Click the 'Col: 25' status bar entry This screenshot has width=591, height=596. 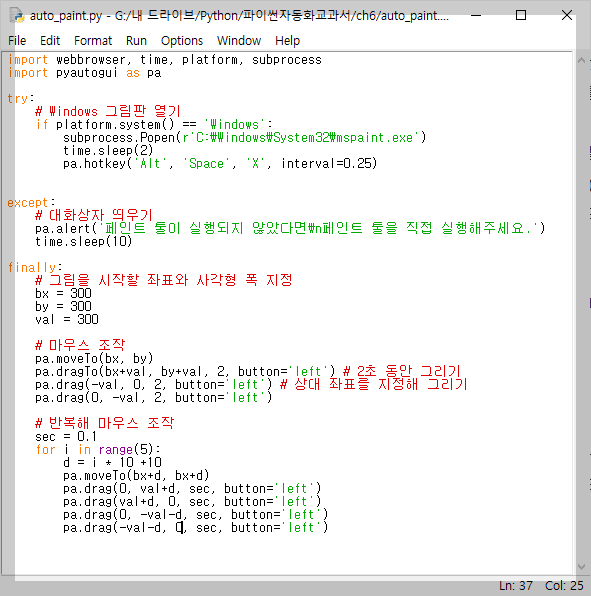564,586
